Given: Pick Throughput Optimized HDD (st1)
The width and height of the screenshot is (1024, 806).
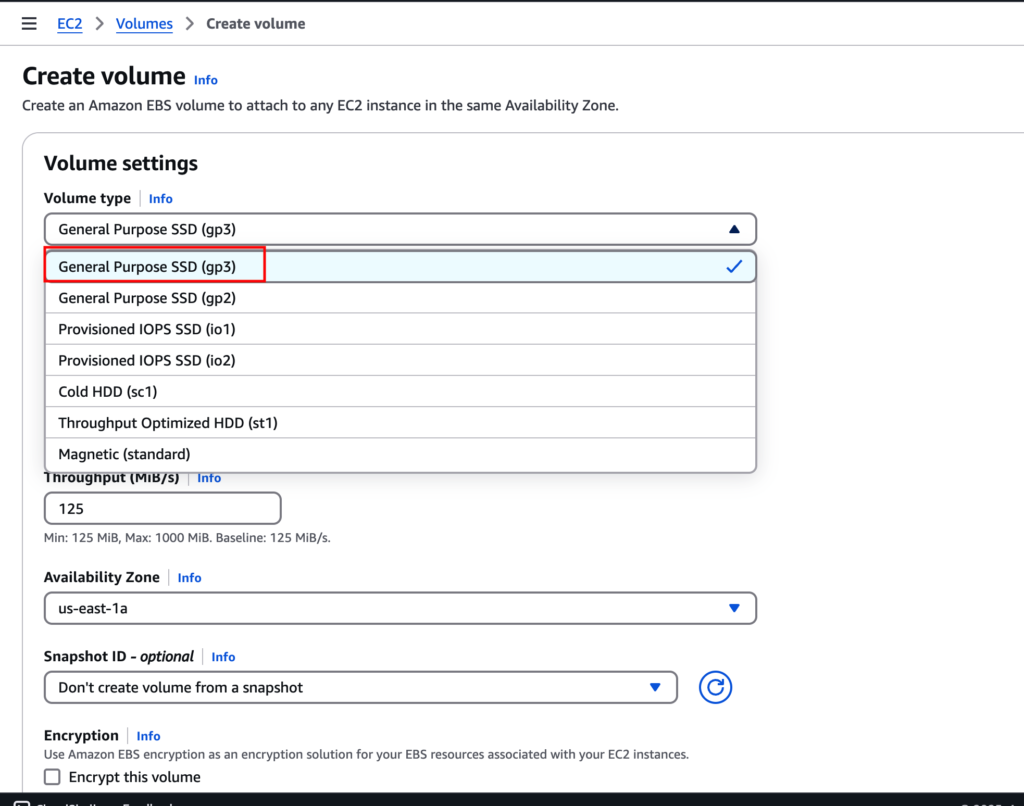Looking at the screenshot, I should (400, 423).
